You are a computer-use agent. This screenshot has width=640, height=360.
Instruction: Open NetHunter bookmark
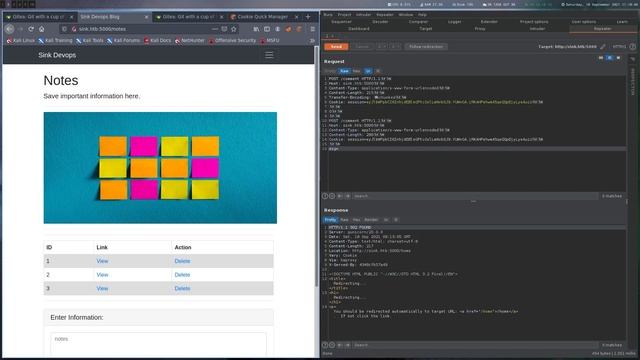pos(190,40)
